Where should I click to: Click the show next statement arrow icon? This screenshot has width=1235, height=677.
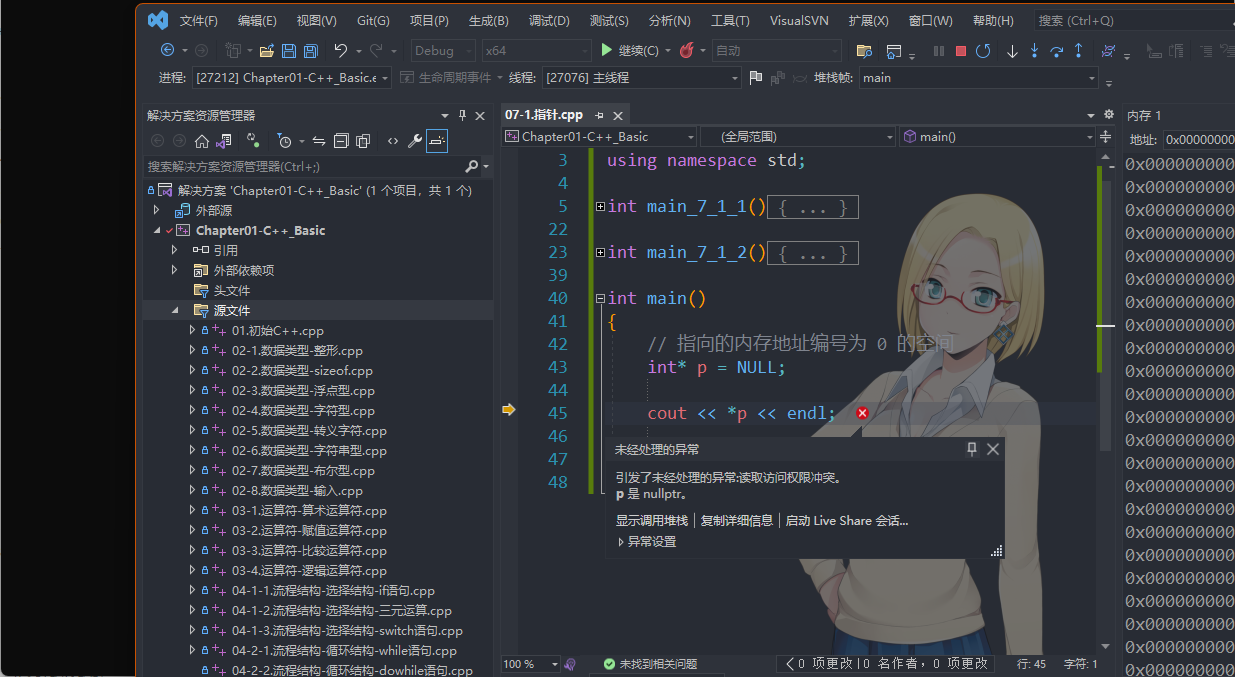click(x=1012, y=50)
